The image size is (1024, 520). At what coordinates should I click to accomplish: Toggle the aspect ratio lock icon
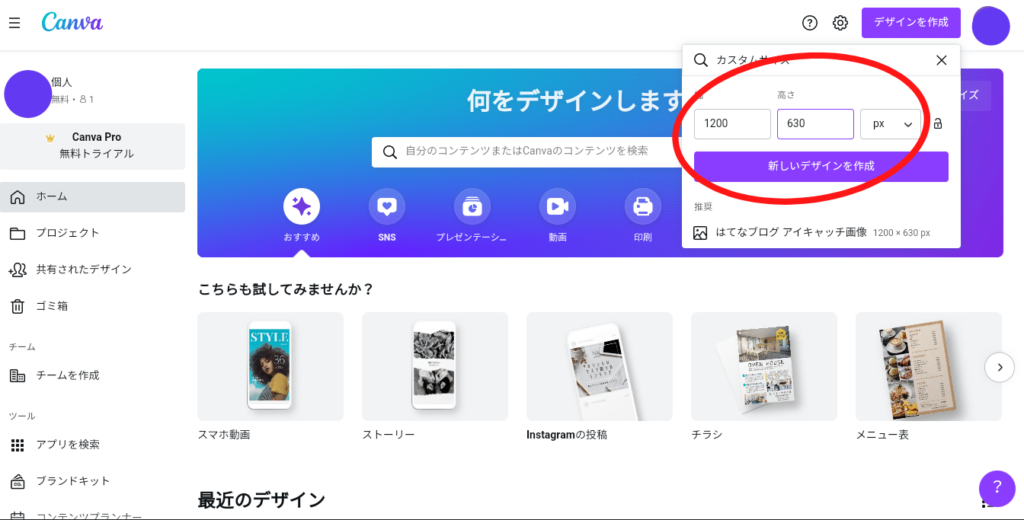[x=938, y=123]
